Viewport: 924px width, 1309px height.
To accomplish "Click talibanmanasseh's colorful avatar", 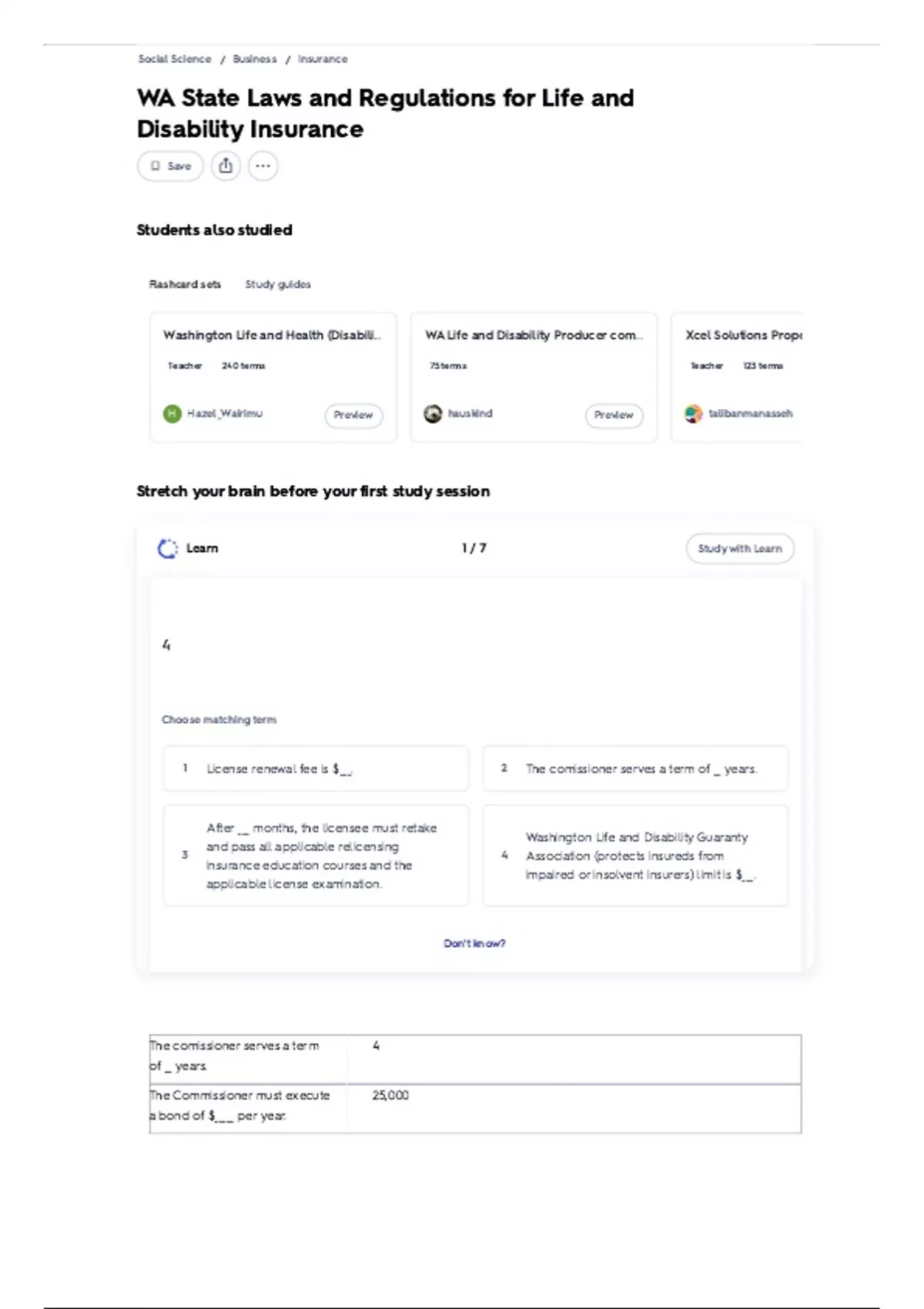I will click(x=694, y=413).
